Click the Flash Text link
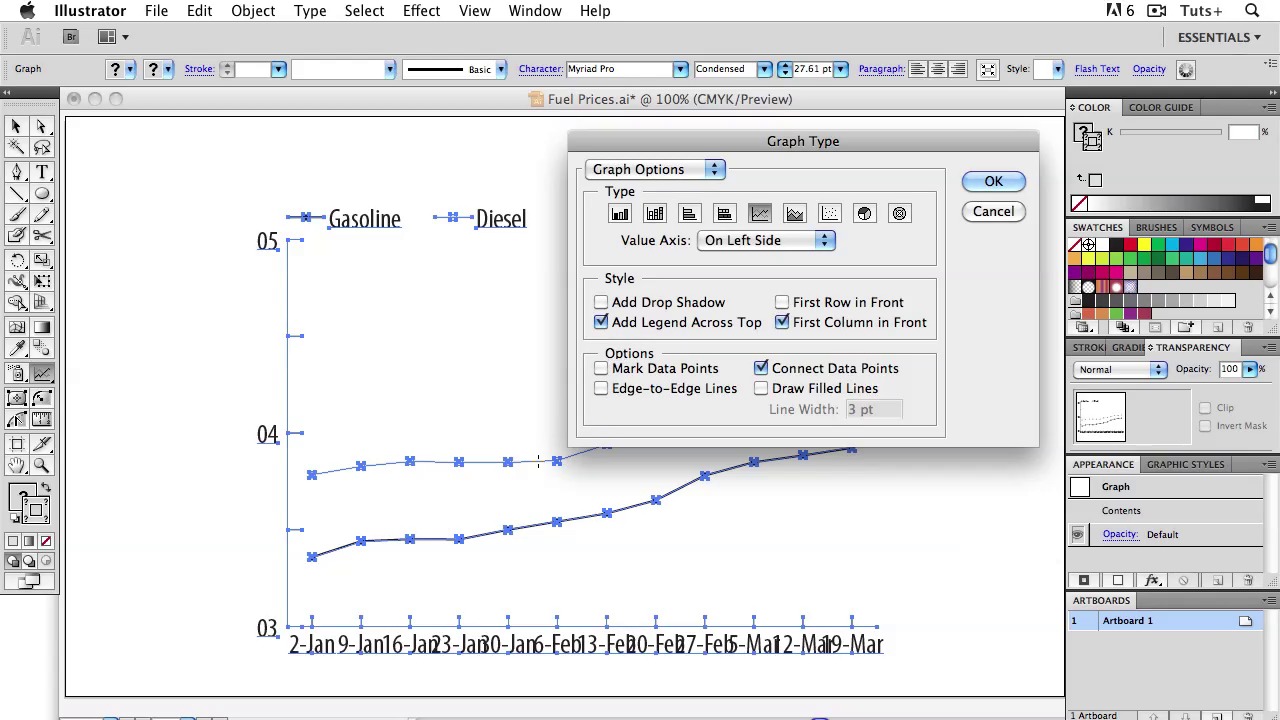The image size is (1280, 720). [x=1097, y=69]
